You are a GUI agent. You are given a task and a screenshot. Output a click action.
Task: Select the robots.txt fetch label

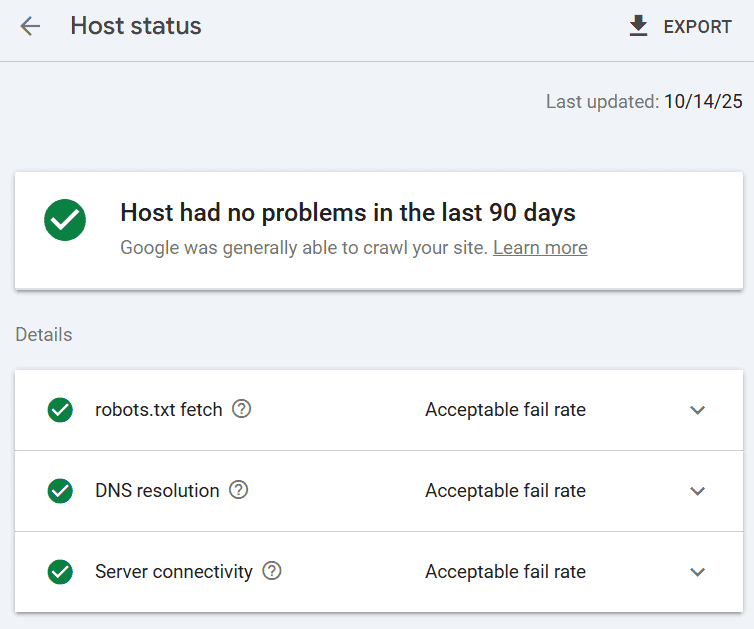(158, 409)
